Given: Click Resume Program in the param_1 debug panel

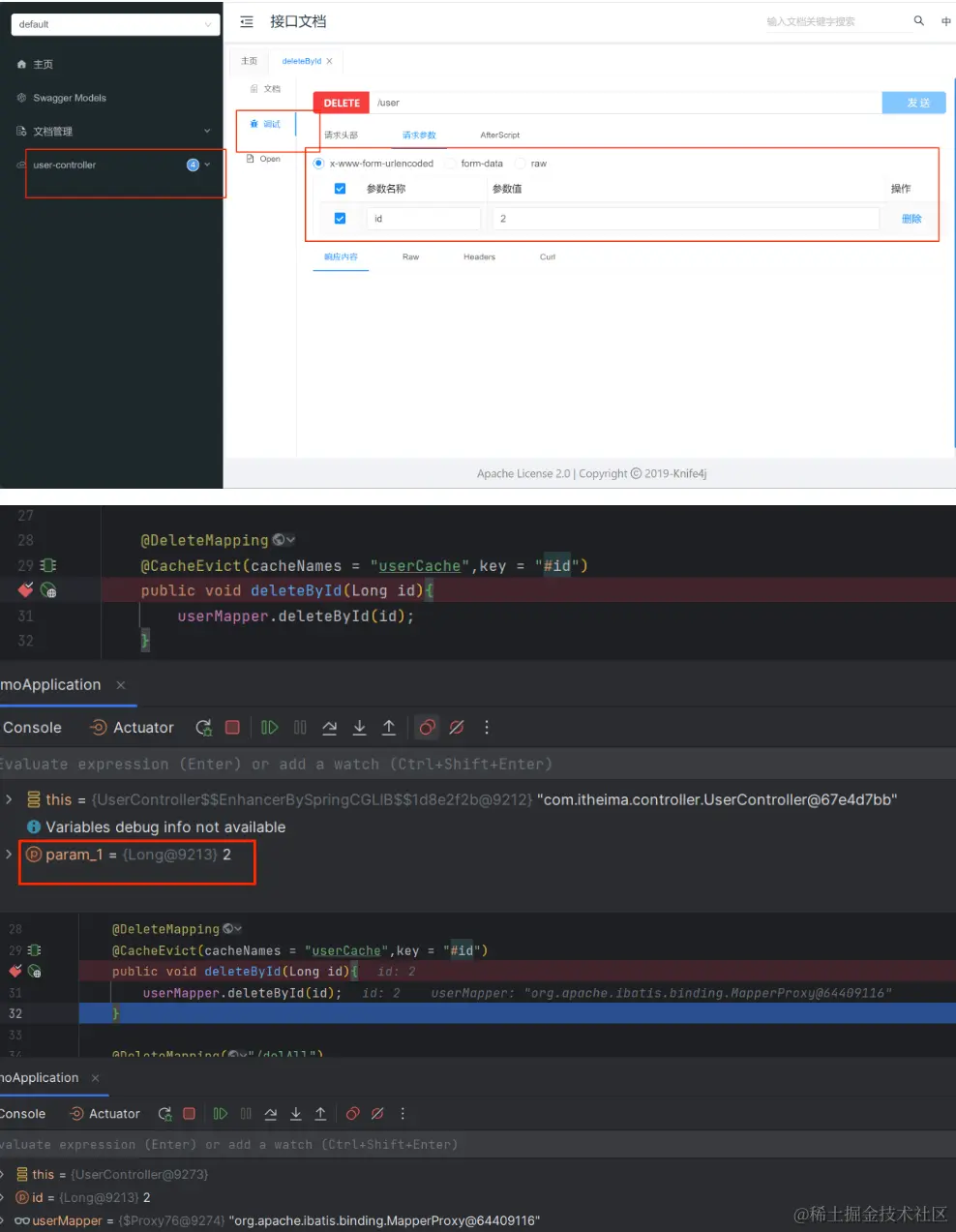Looking at the screenshot, I should 270,727.
